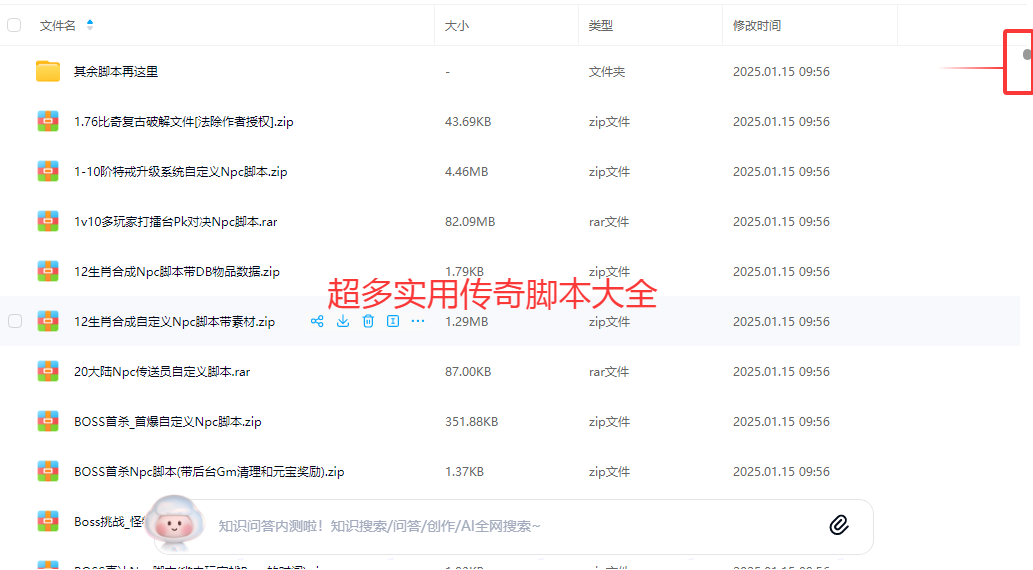The width and height of the screenshot is (1033, 570).
Task: Click zip icon of 1.76比奇复古破解文件
Action: tap(48, 121)
